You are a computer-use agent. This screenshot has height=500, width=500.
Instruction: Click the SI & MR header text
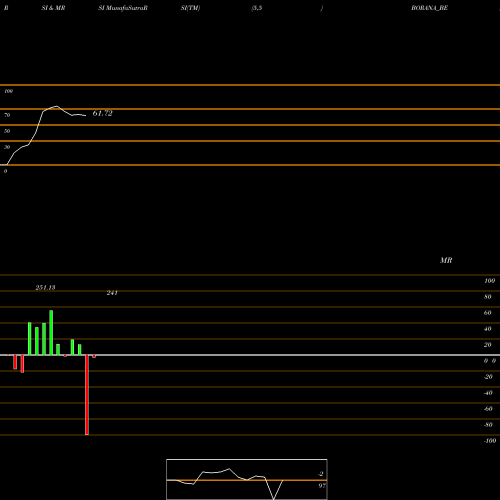click(x=53, y=8)
